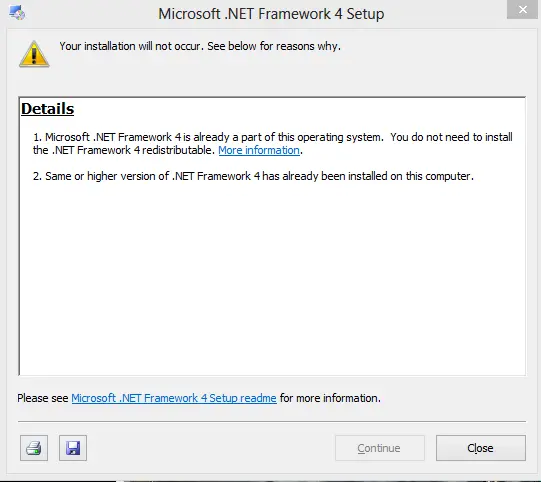Open the More information link

pyautogui.click(x=259, y=150)
